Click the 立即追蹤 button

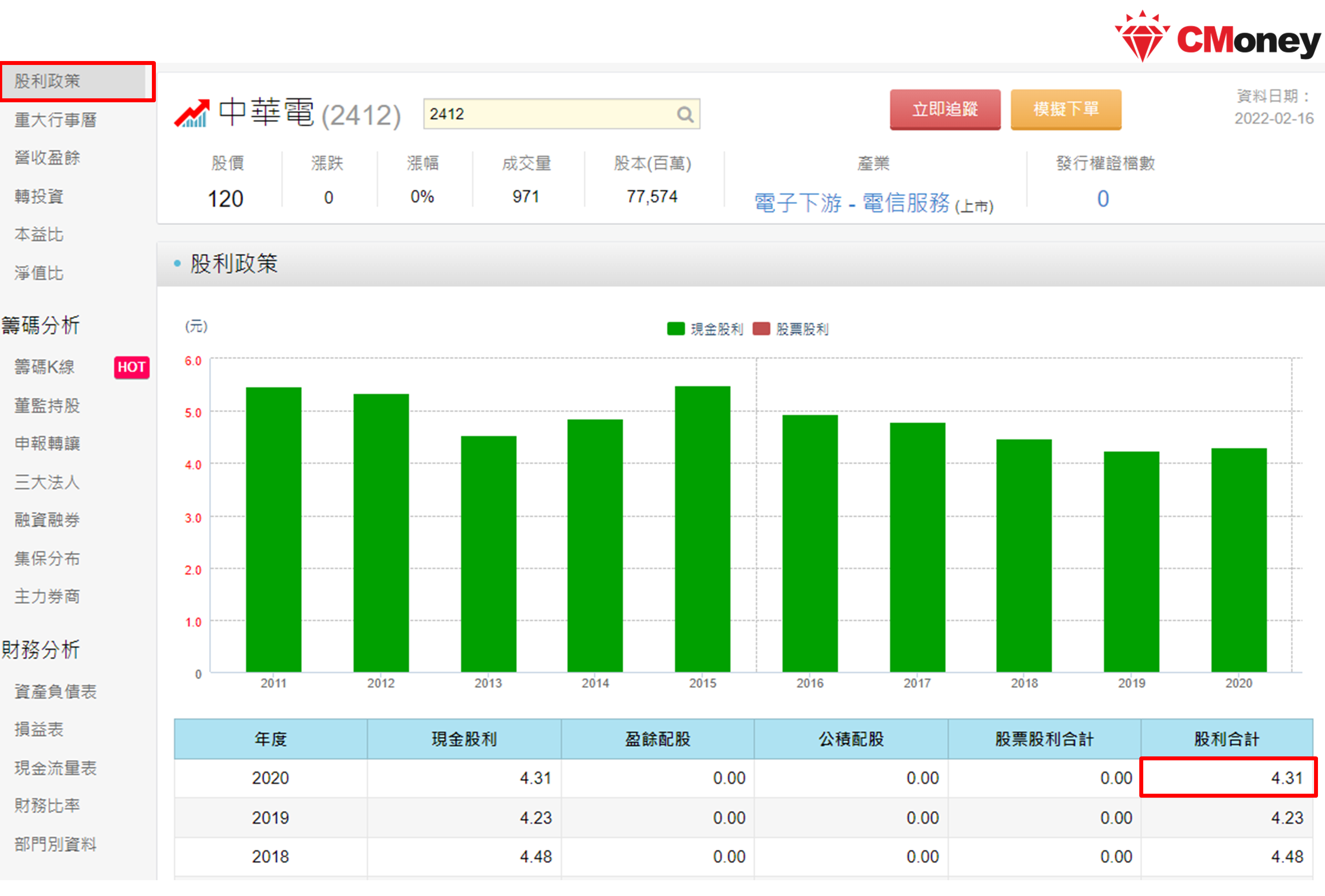[945, 109]
